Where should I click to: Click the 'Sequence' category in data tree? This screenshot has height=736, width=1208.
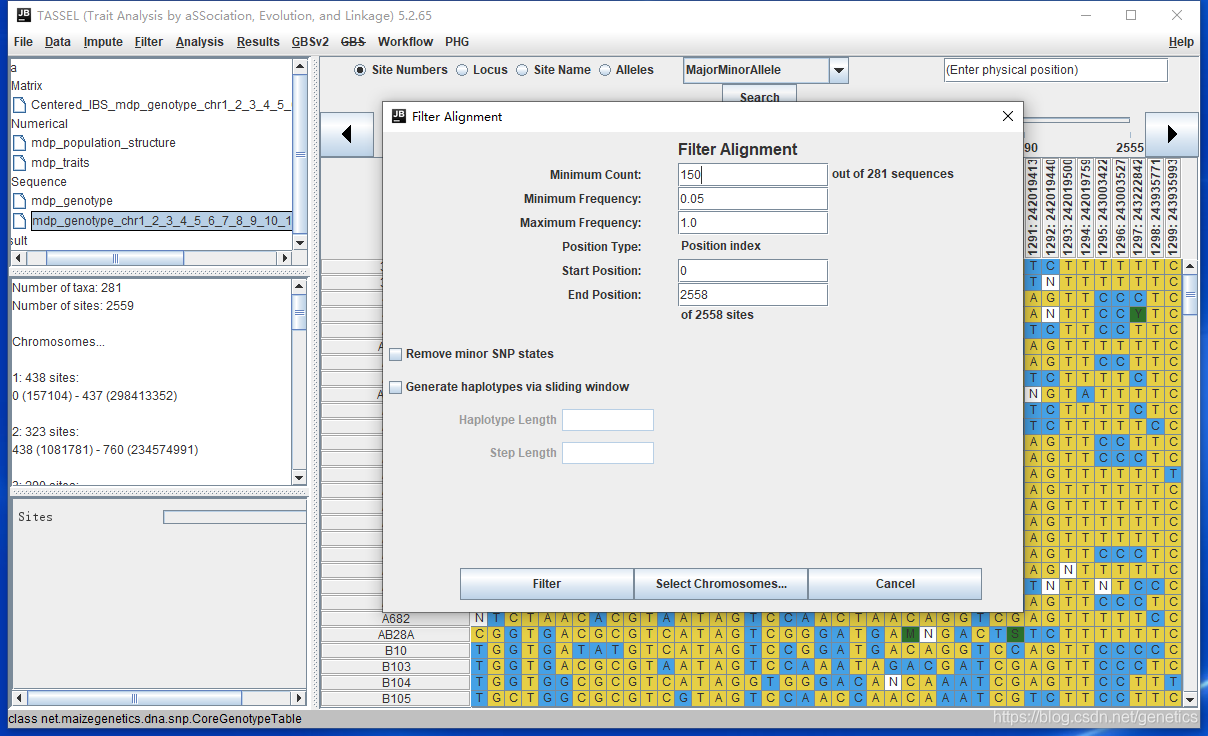39,182
